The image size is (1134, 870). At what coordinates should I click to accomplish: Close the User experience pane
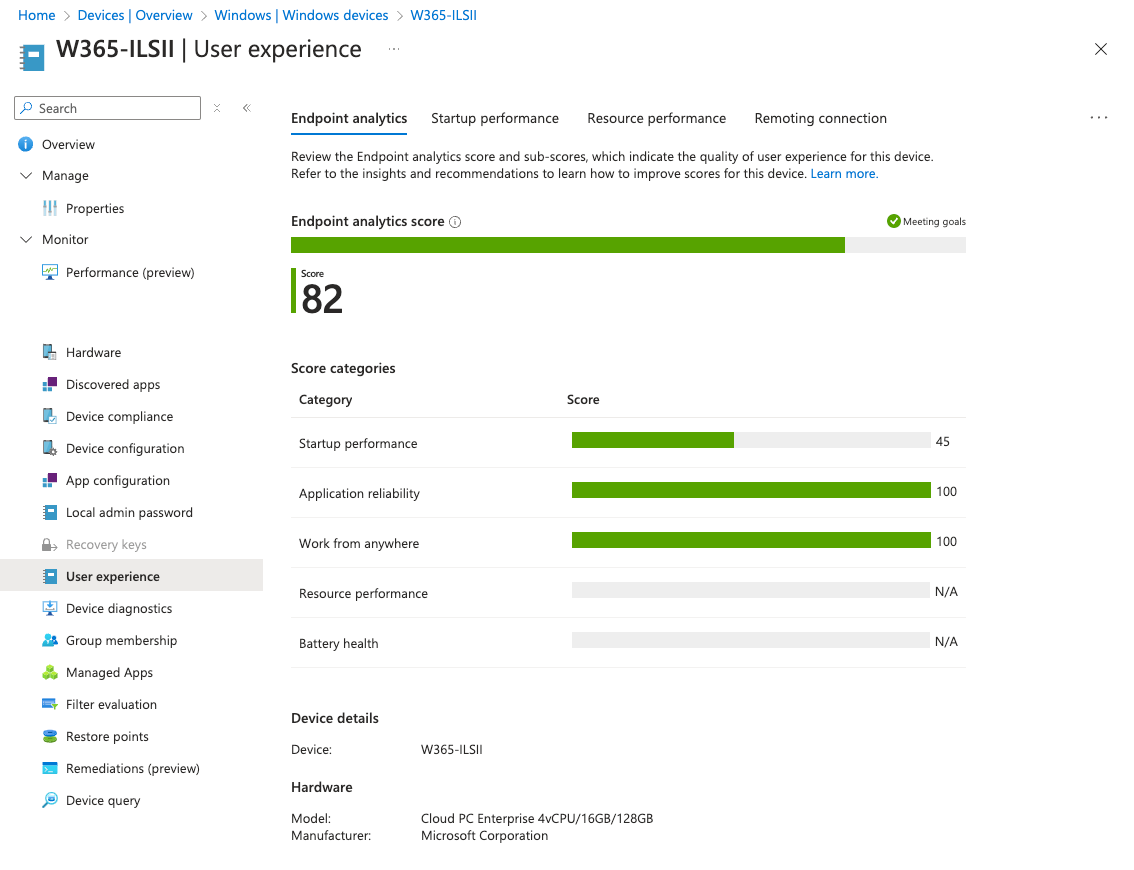[1101, 49]
